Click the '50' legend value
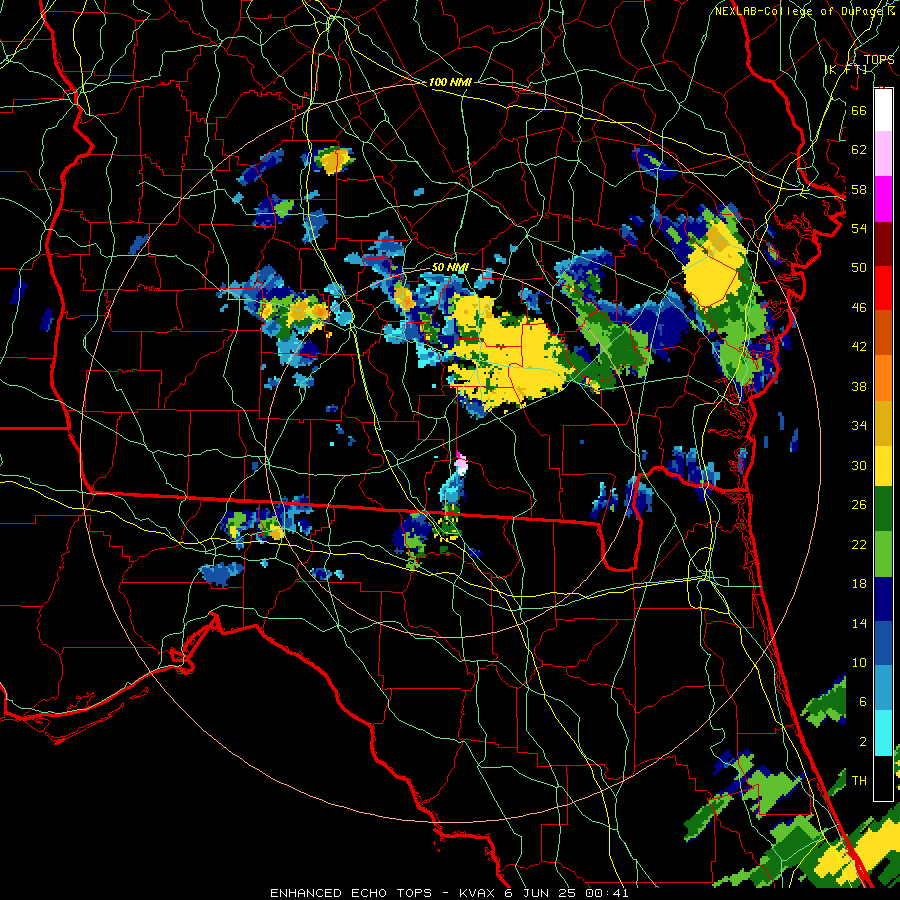This screenshot has width=900, height=900. (859, 268)
